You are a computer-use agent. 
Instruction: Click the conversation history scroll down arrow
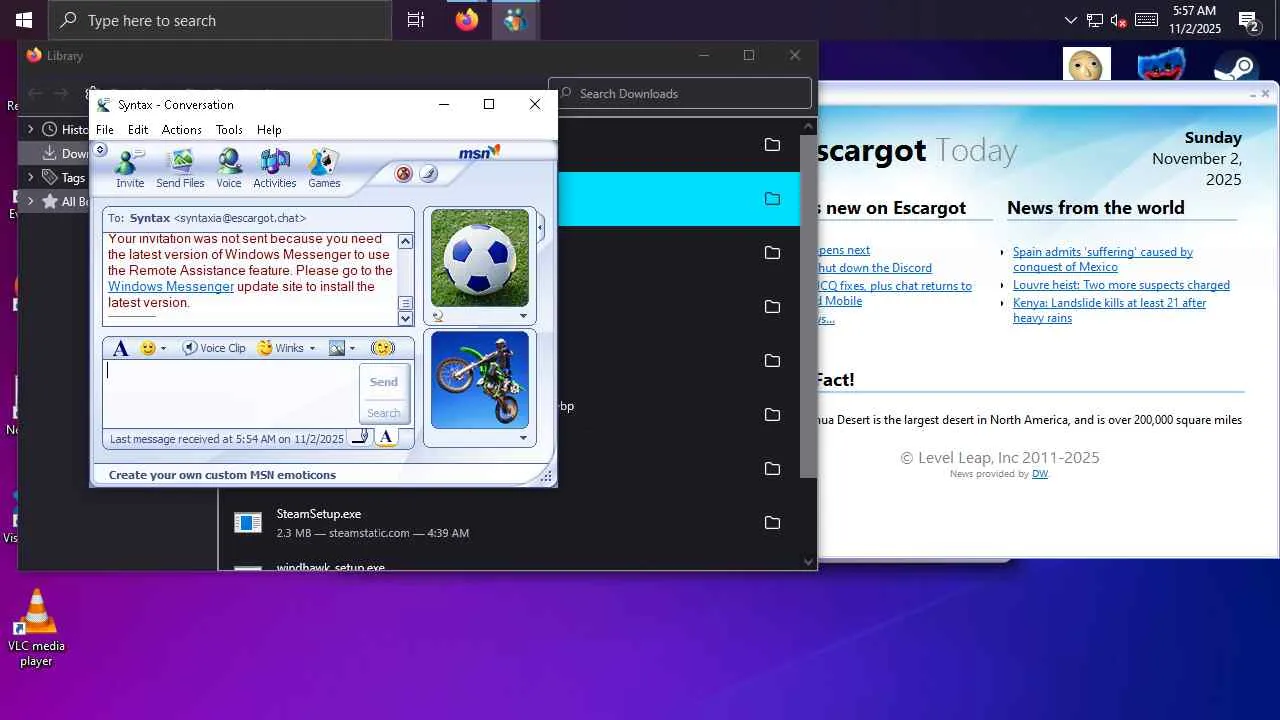405,319
